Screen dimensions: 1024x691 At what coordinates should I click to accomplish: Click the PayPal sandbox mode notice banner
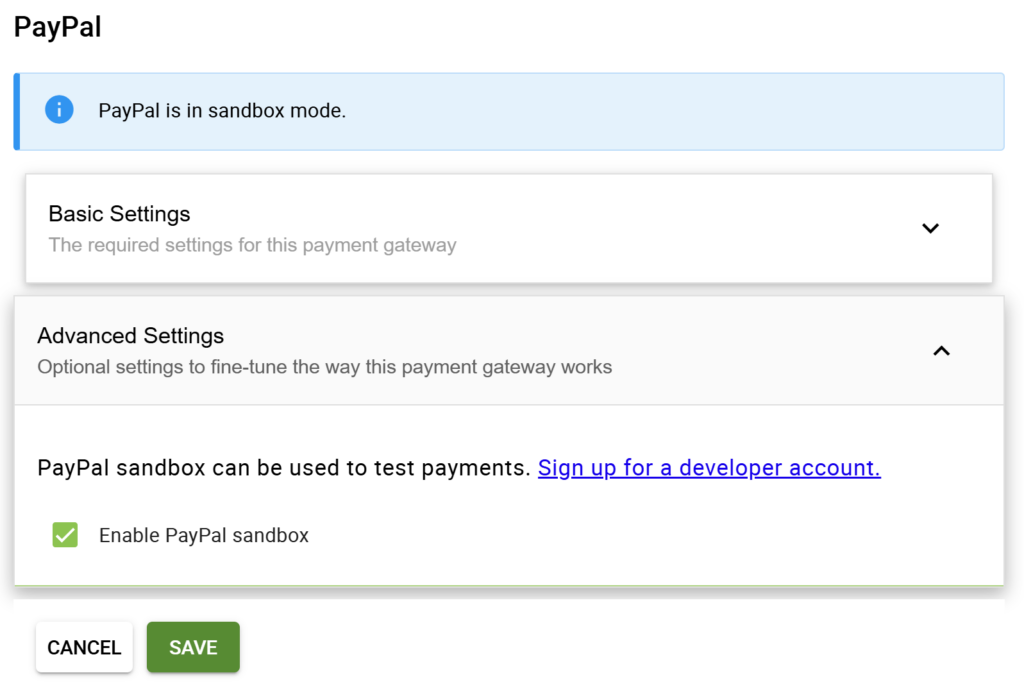[x=510, y=110]
